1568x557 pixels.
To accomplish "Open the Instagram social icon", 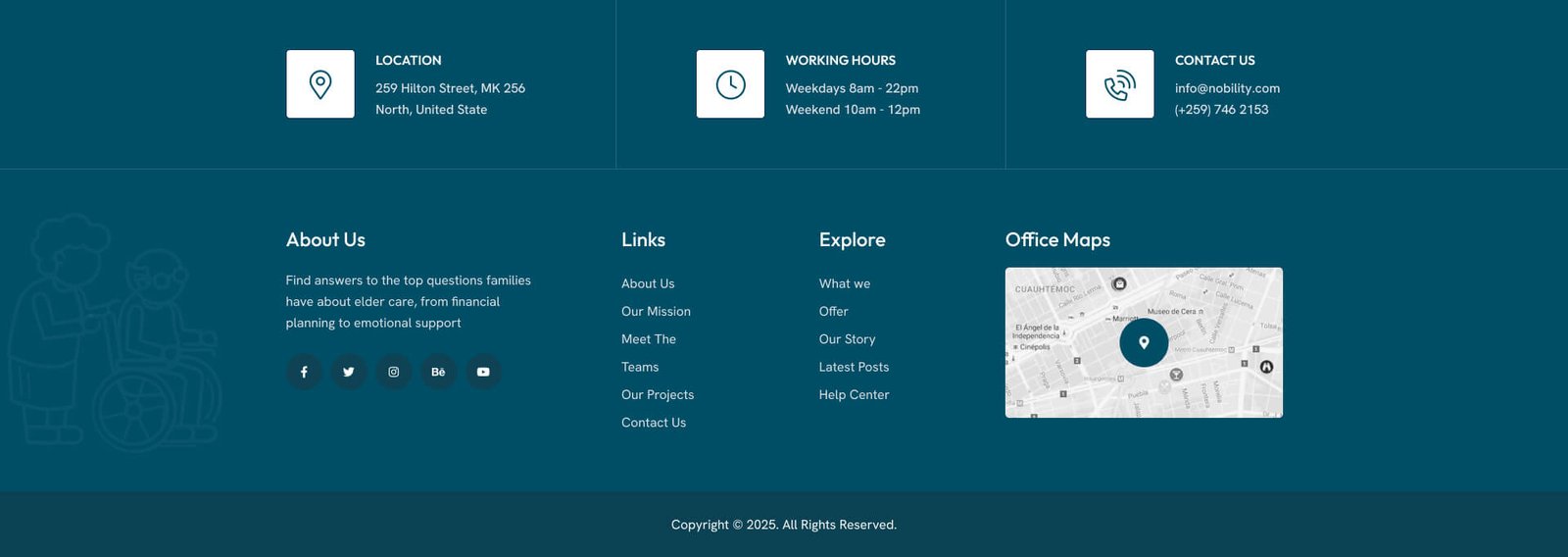I will pyautogui.click(x=394, y=372).
